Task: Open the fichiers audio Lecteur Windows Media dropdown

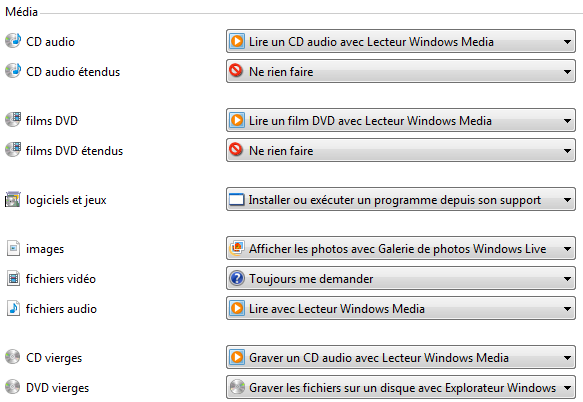Action: pos(401,308)
